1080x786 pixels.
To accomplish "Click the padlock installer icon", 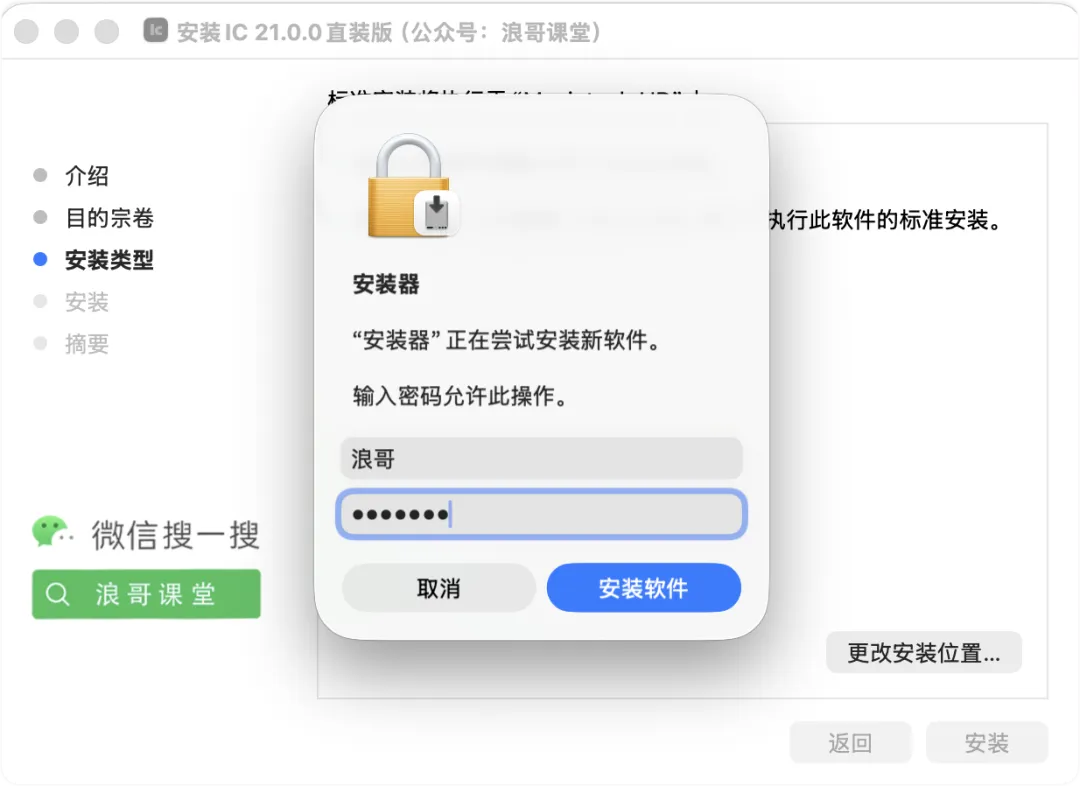I will [409, 185].
